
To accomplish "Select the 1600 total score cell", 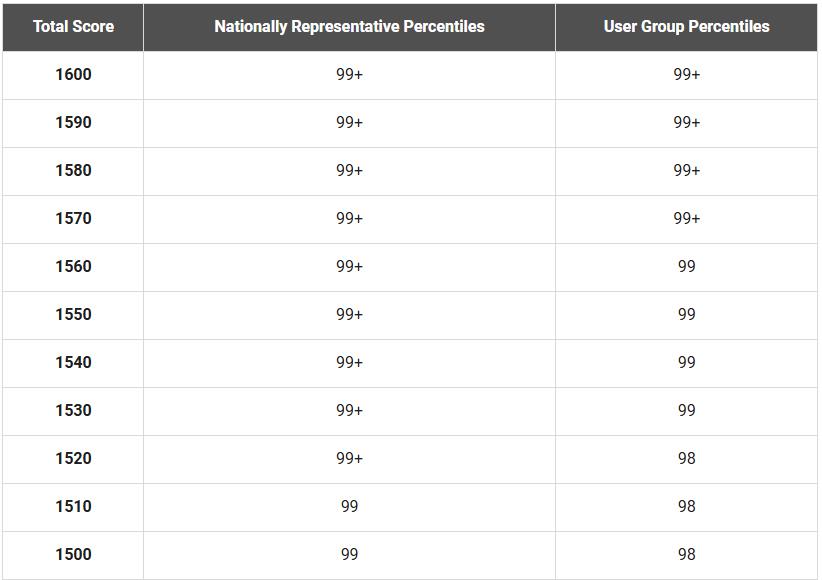I will pyautogui.click(x=73, y=74).
